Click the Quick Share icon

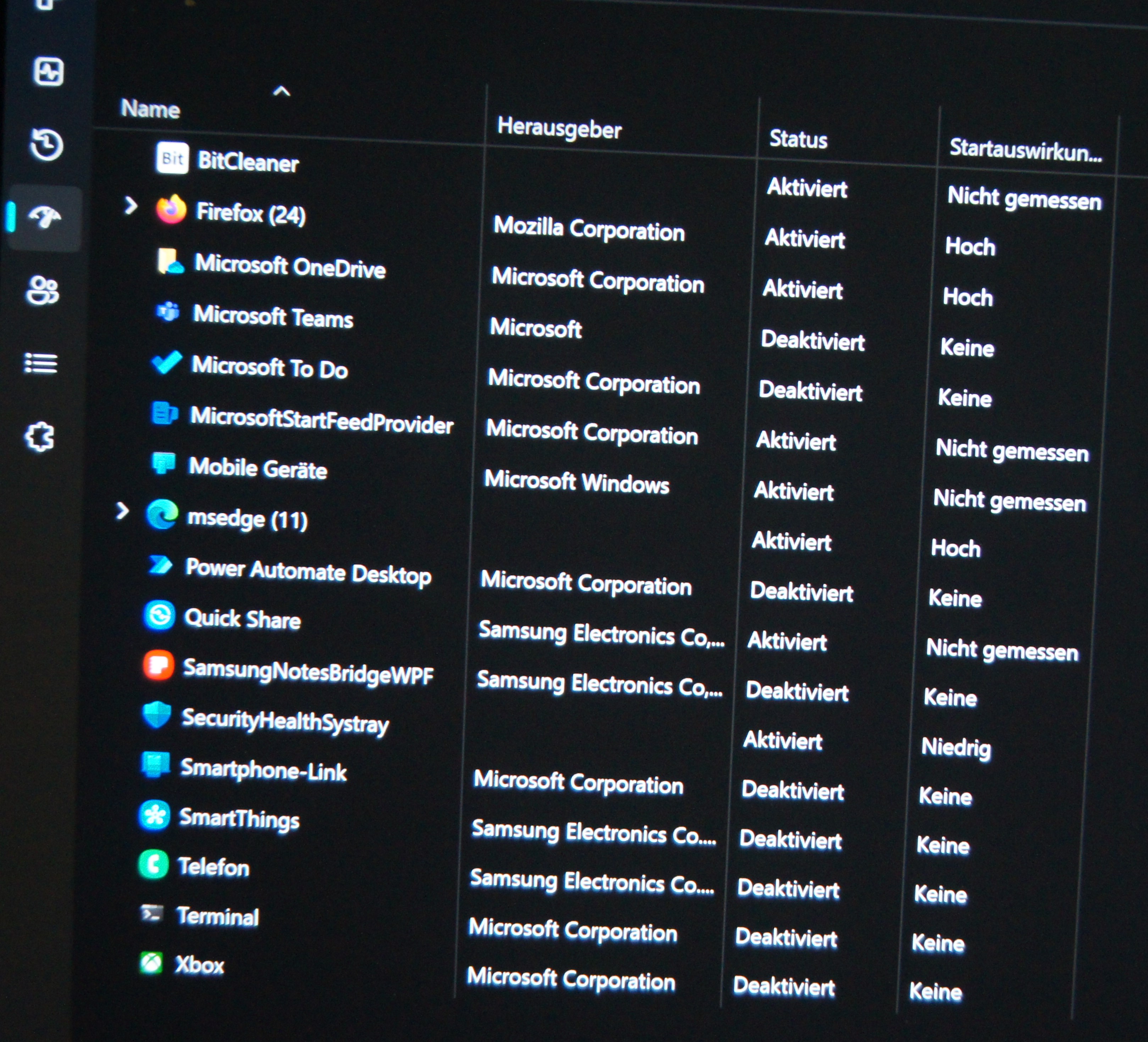pos(159,615)
